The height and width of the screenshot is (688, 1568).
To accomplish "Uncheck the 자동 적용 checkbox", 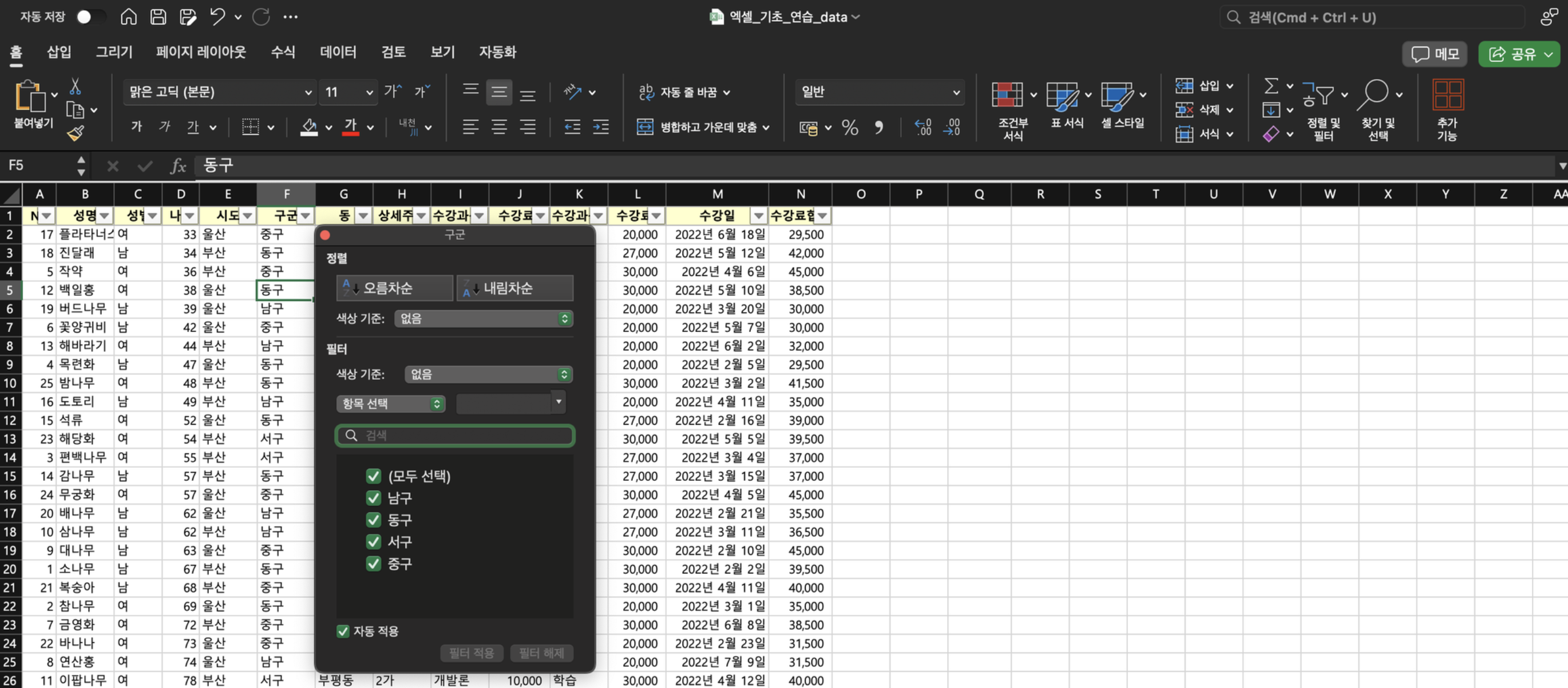I will (343, 631).
